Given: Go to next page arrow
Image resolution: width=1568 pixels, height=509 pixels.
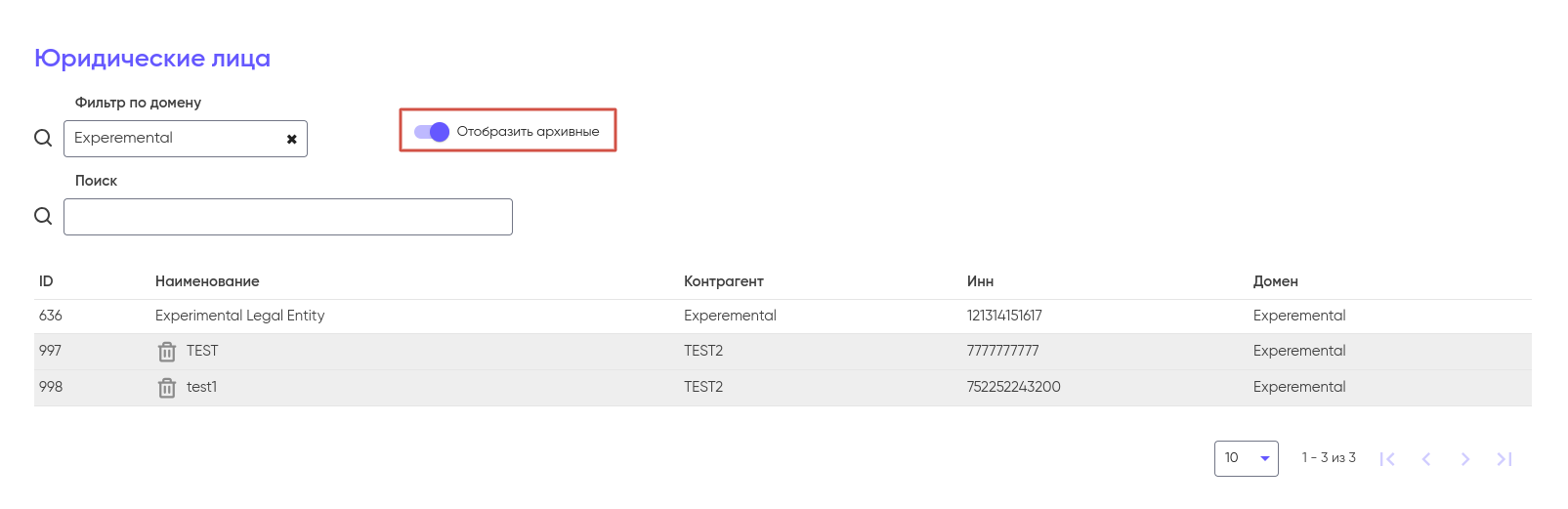Looking at the screenshot, I should coord(1465,459).
